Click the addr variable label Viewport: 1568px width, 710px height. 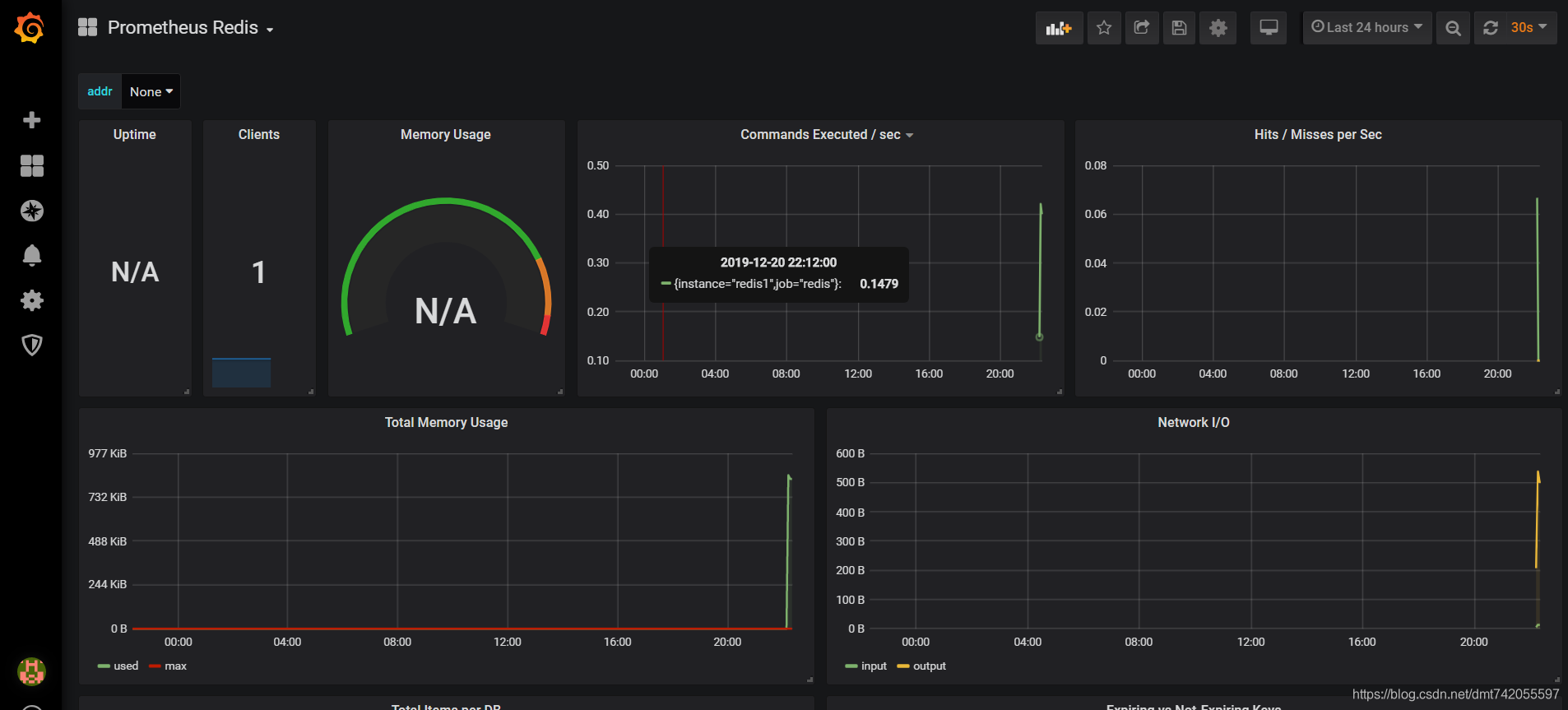click(x=100, y=91)
